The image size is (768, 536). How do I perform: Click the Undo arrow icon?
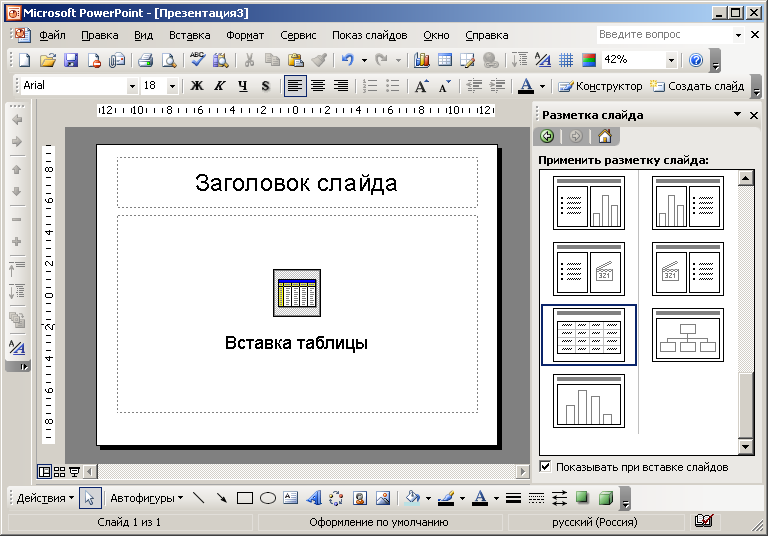tap(347, 60)
